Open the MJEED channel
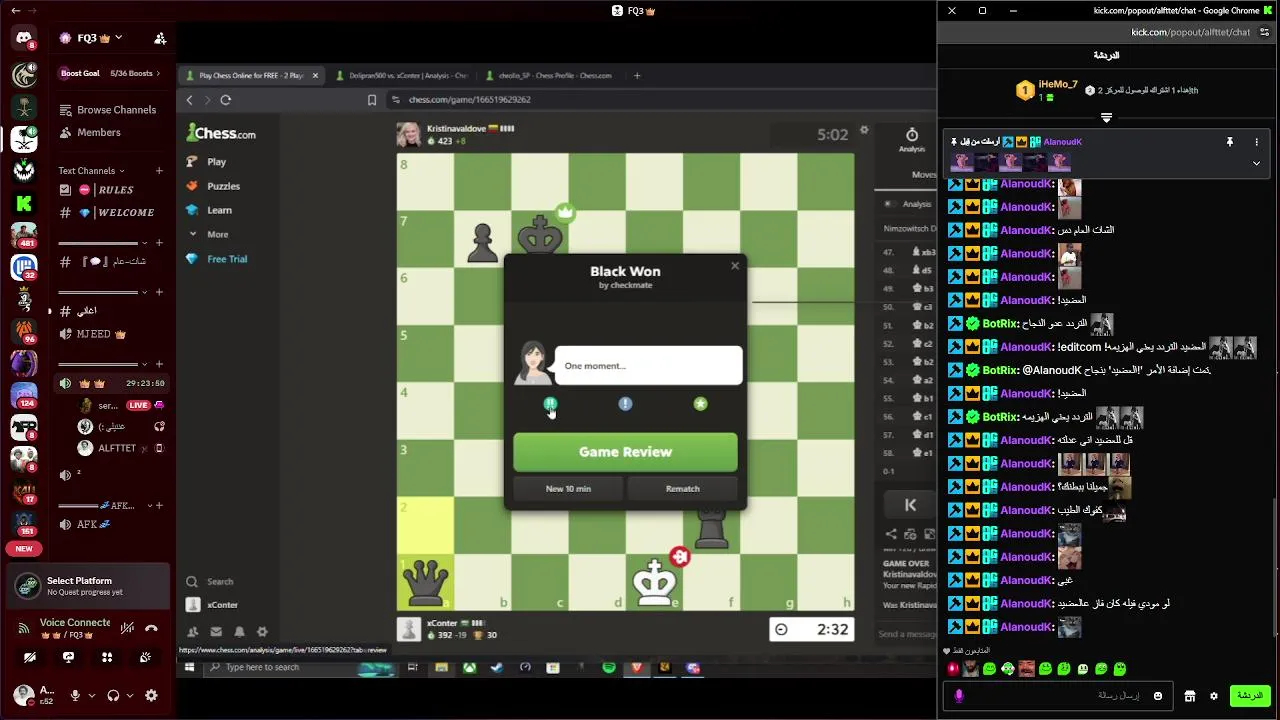 click(x=110, y=334)
